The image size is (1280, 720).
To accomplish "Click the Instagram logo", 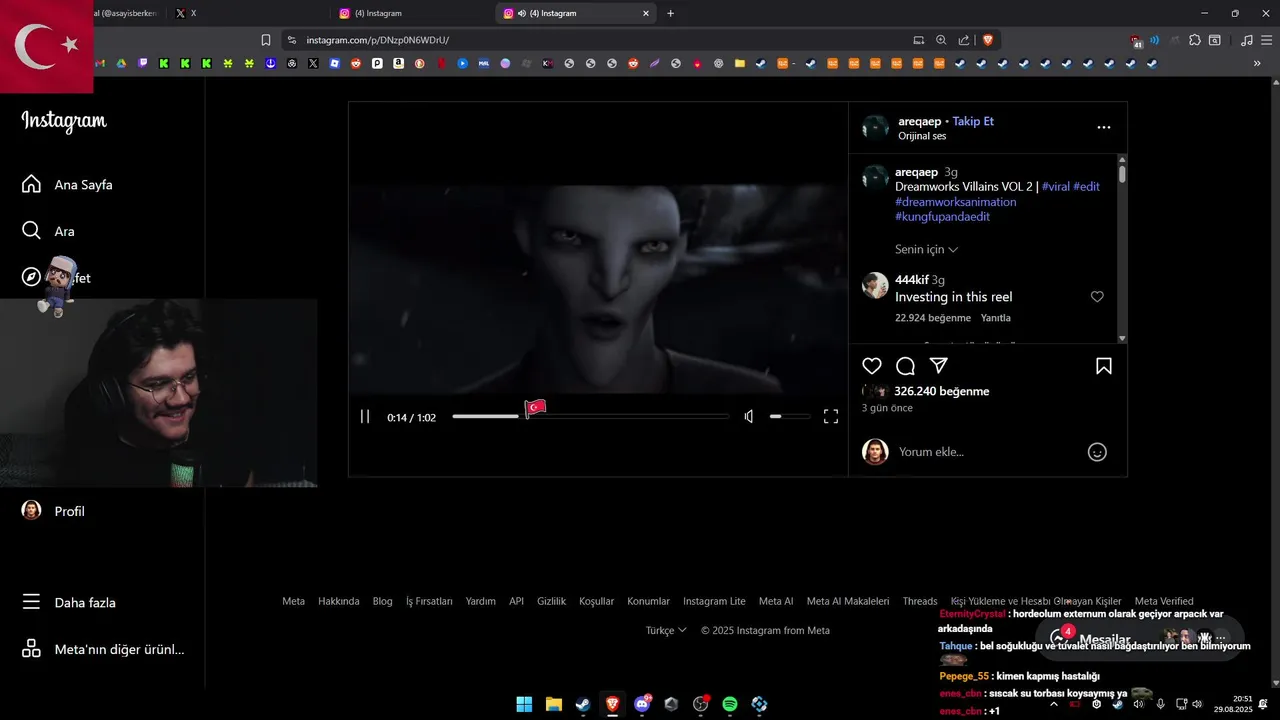I will pos(64,121).
